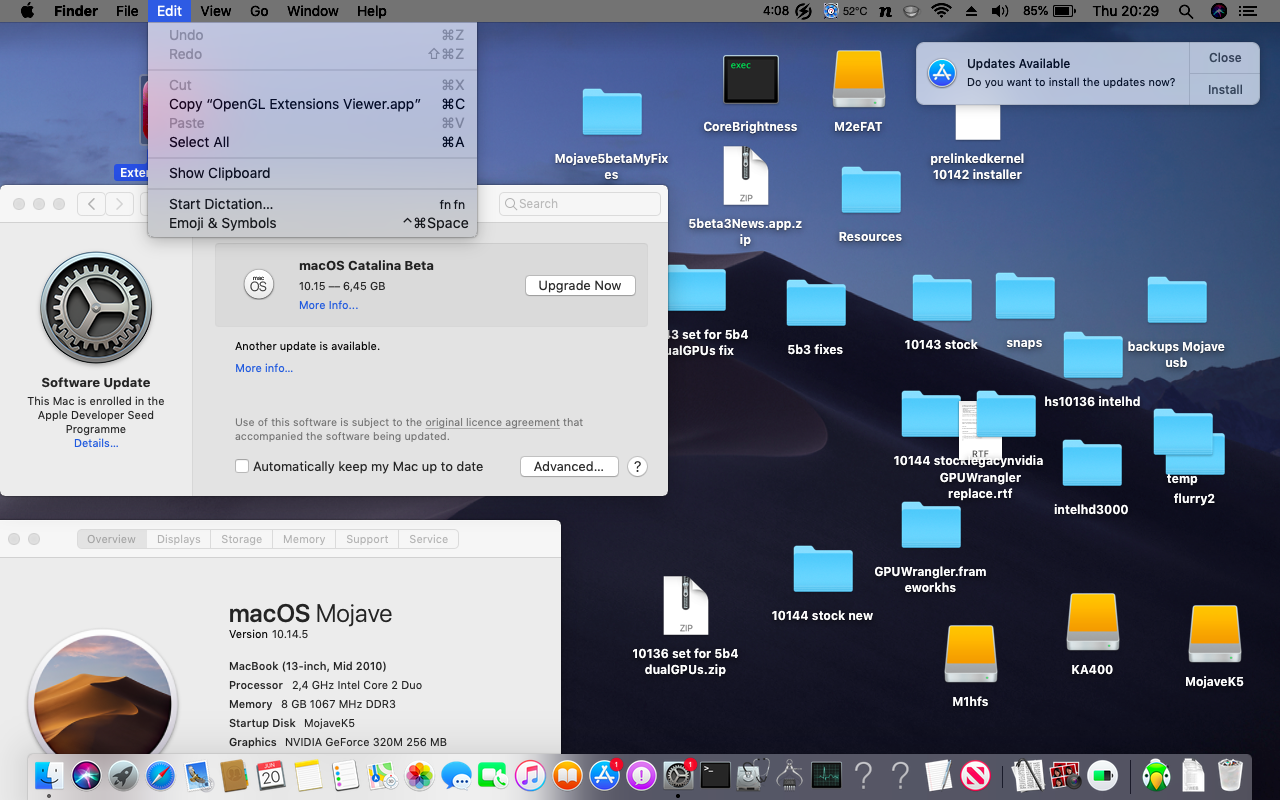Screen dimensions: 1280x800
Task: Open More Info… under macOS Catalina Beta
Action: [328, 305]
